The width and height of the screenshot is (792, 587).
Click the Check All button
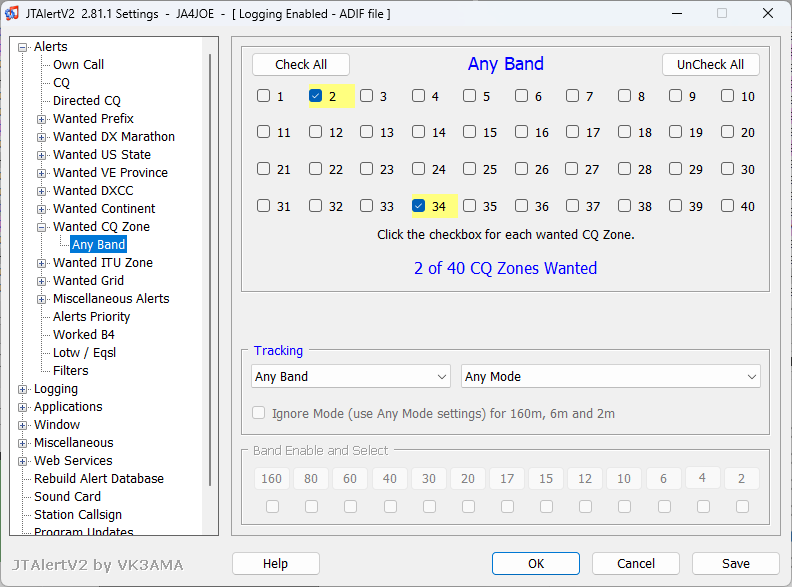coord(301,65)
